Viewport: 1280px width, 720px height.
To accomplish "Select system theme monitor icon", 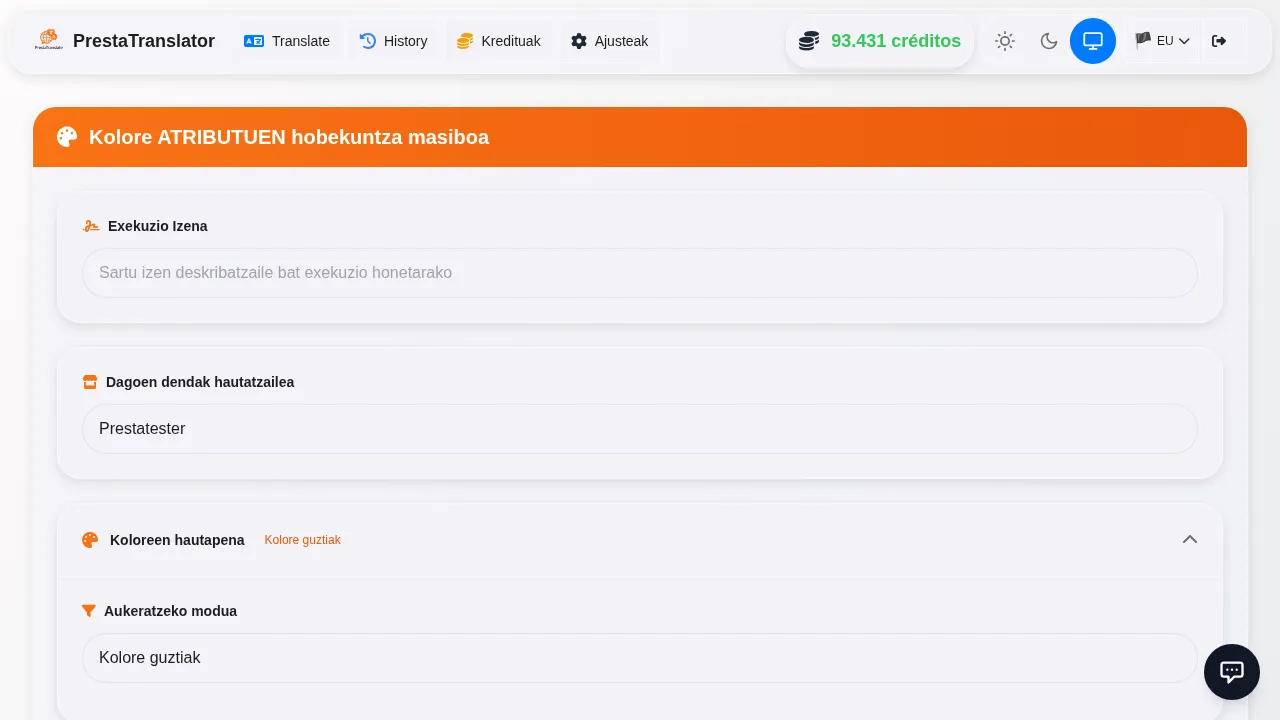I will [x=1093, y=41].
